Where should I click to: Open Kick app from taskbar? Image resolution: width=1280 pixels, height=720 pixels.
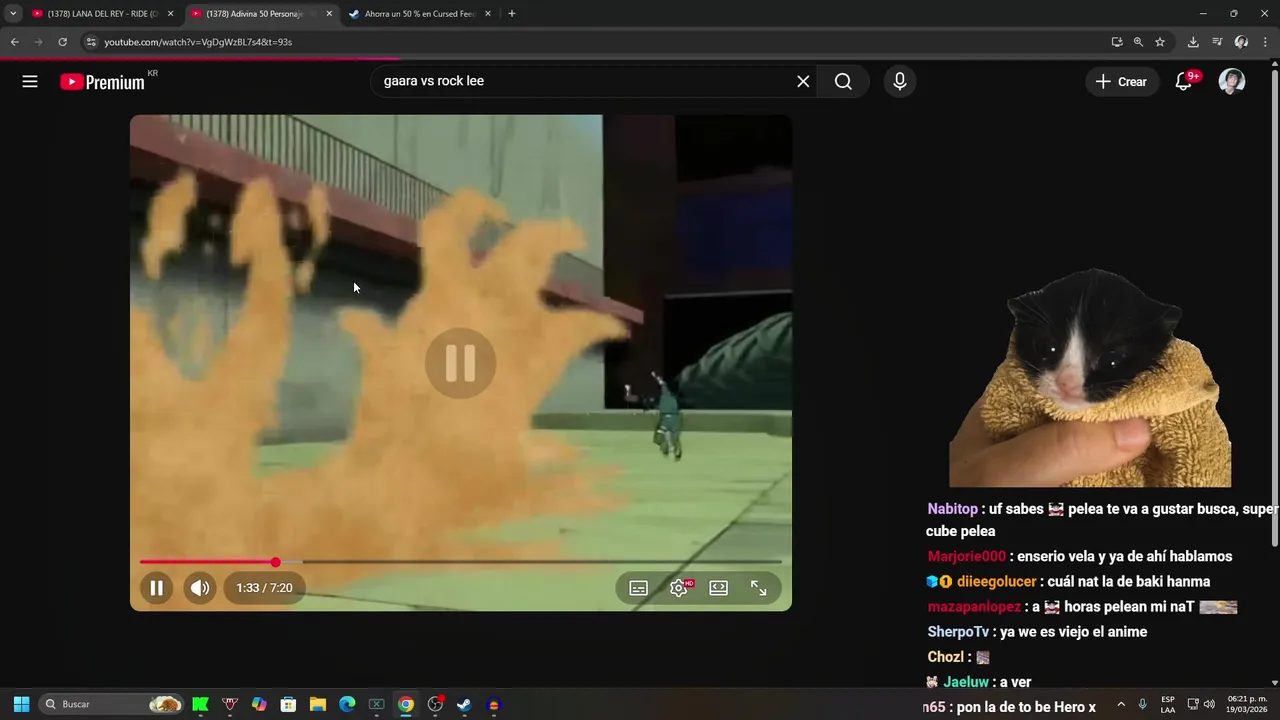click(x=200, y=704)
